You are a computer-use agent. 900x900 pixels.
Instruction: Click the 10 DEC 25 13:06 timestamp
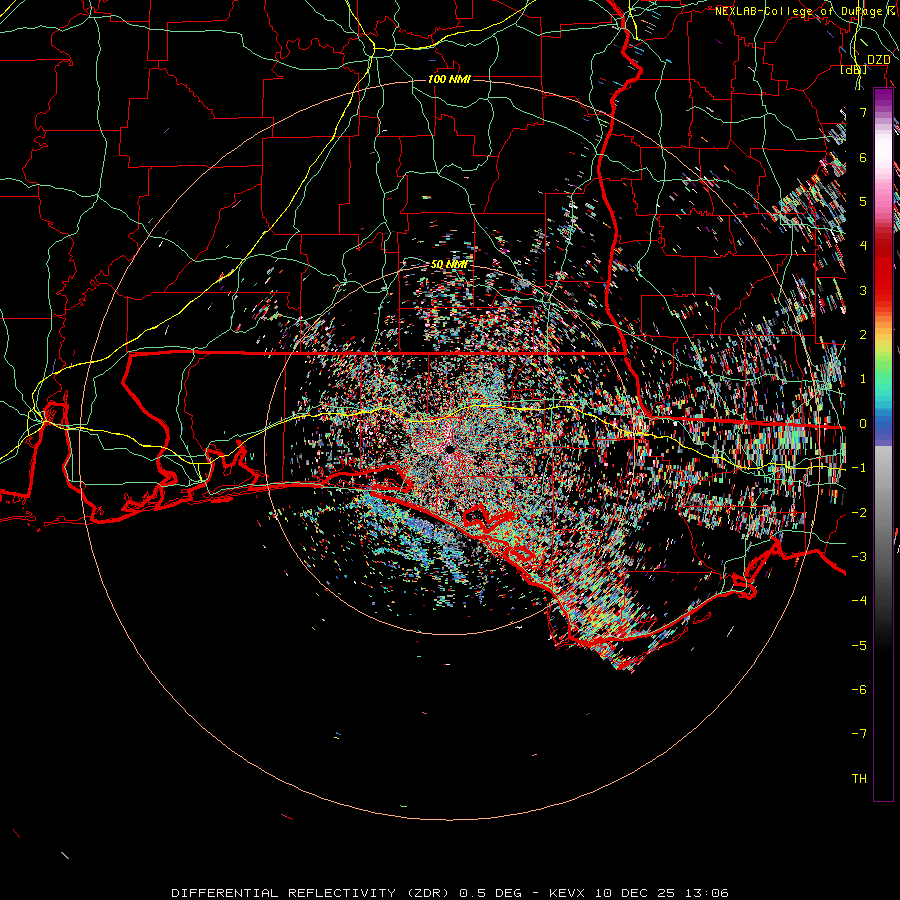(x=661, y=893)
